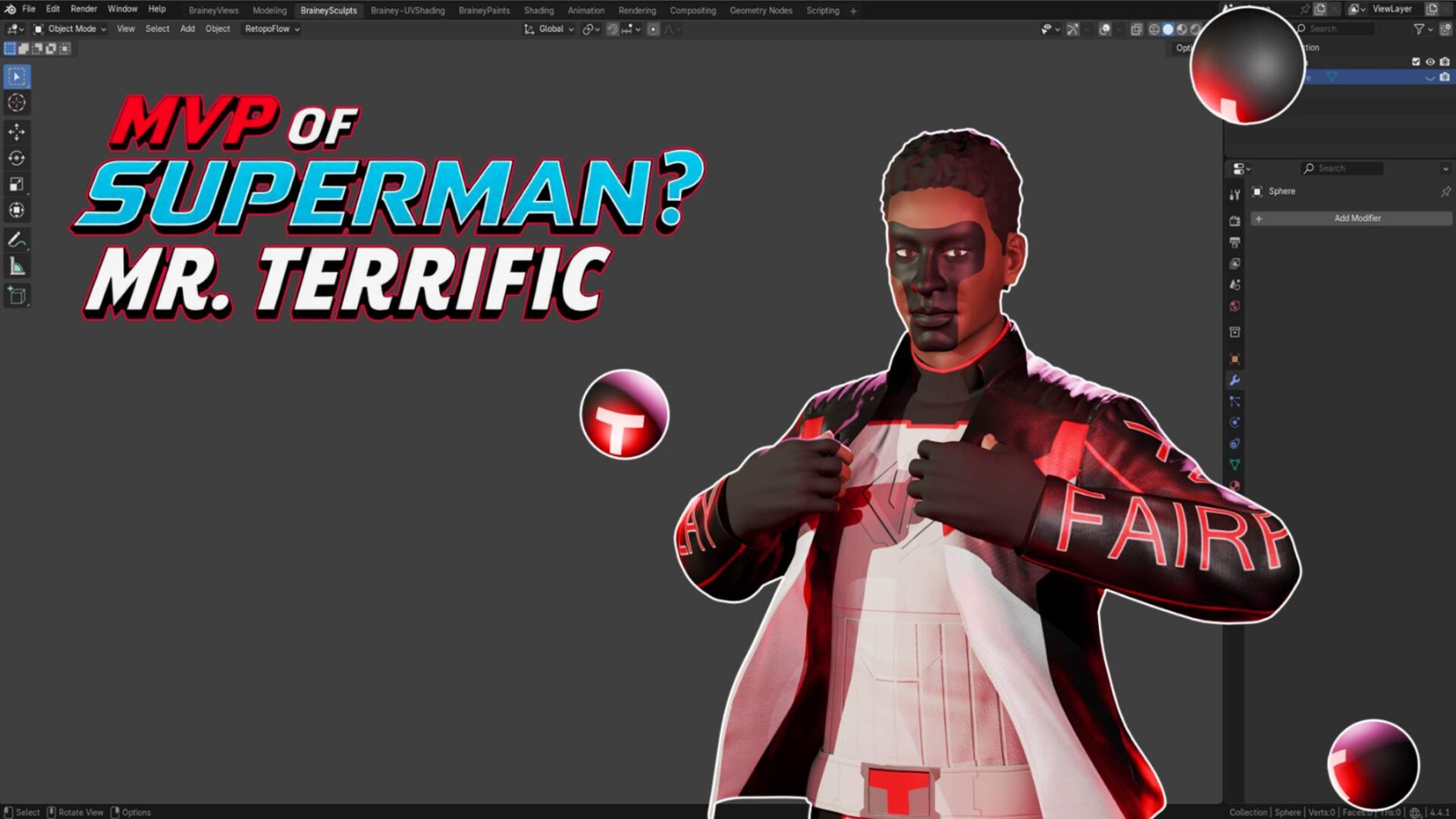This screenshot has width=1456, height=819.
Task: Select the Move tool in the viewport toolbar
Action: pyautogui.click(x=17, y=130)
